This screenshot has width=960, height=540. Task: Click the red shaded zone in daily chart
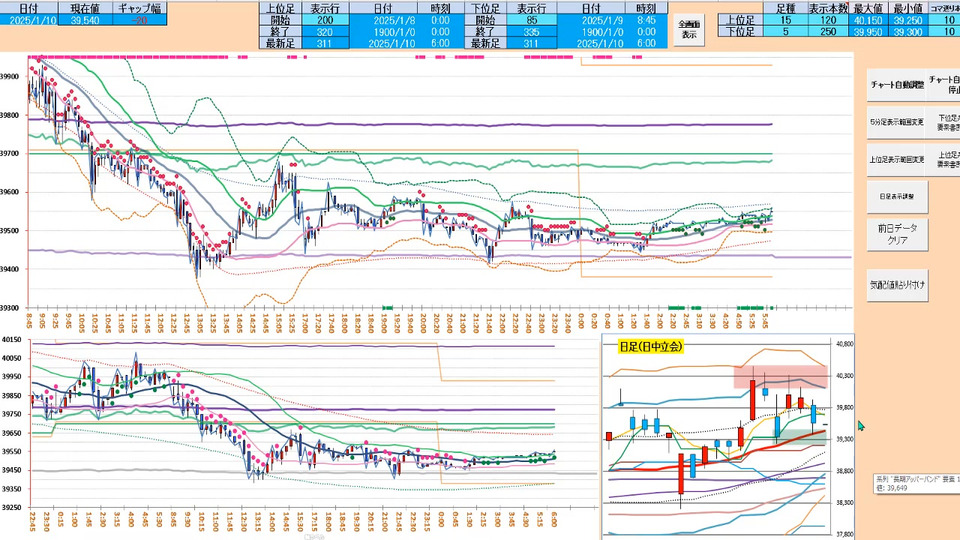click(780, 376)
